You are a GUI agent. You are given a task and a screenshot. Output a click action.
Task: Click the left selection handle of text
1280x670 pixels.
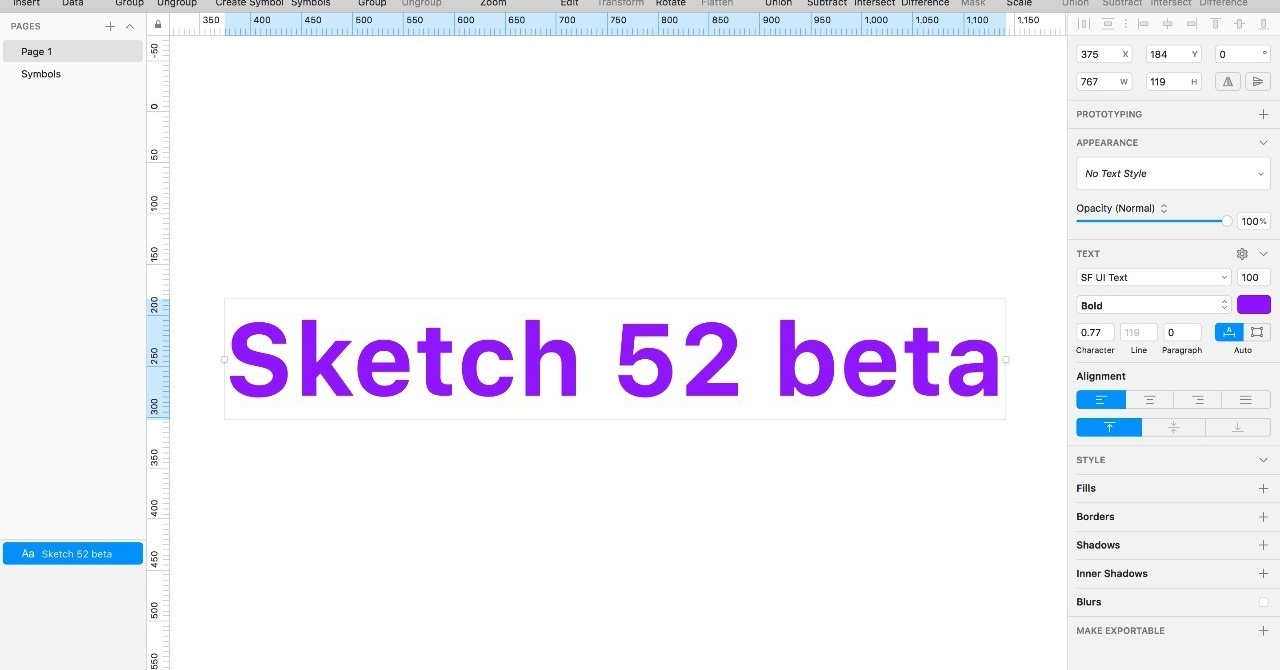224,359
